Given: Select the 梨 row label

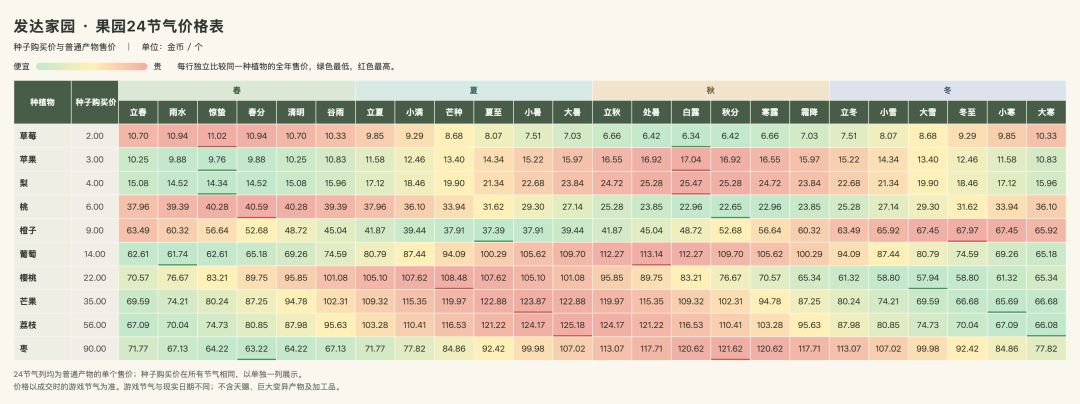Looking at the screenshot, I should tap(42, 183).
